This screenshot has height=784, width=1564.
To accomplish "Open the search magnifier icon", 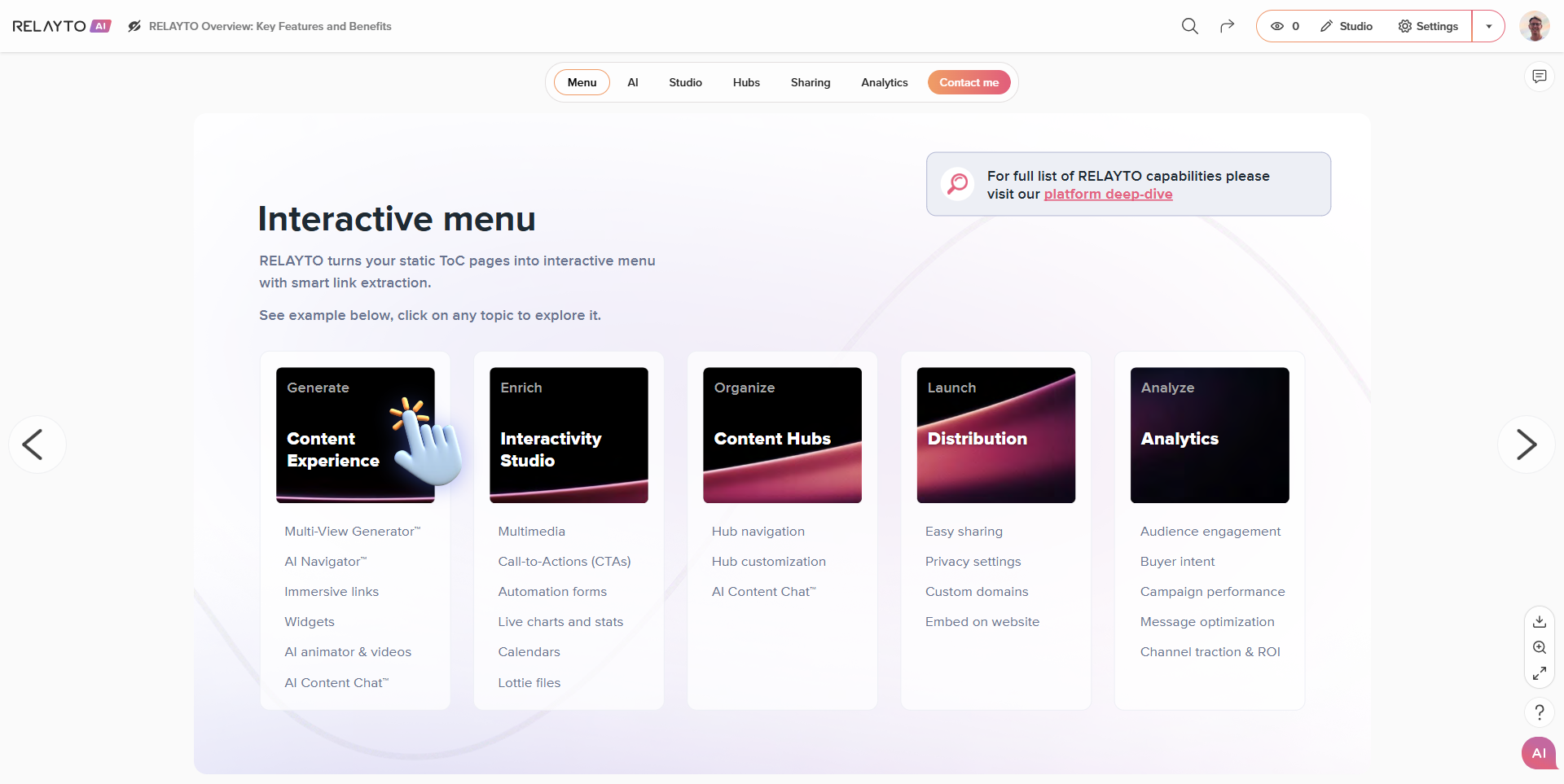I will click(1189, 26).
